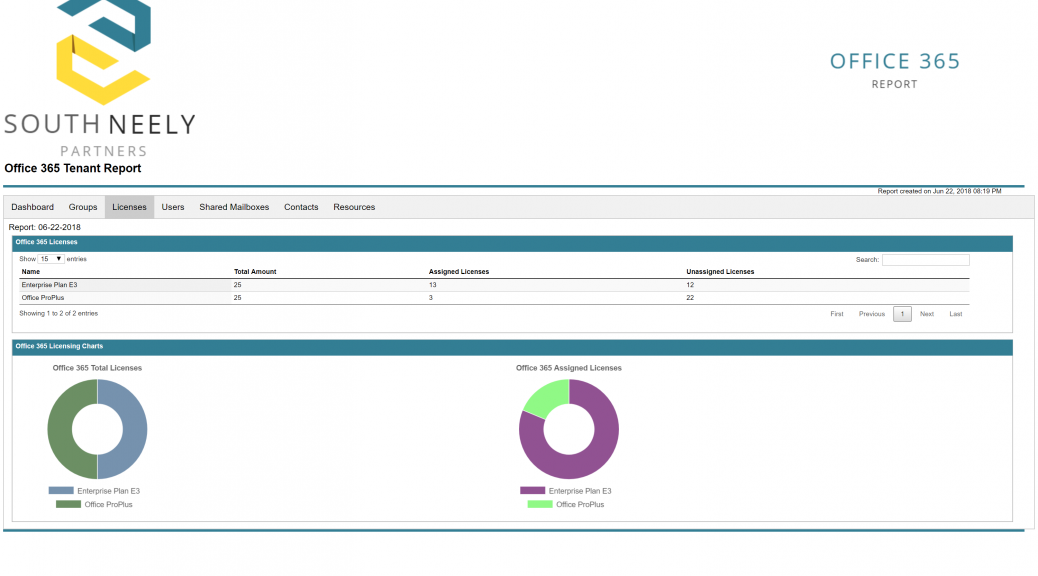Switch to the Resources tab
Viewport: 1038px width, 576px height.
point(354,207)
